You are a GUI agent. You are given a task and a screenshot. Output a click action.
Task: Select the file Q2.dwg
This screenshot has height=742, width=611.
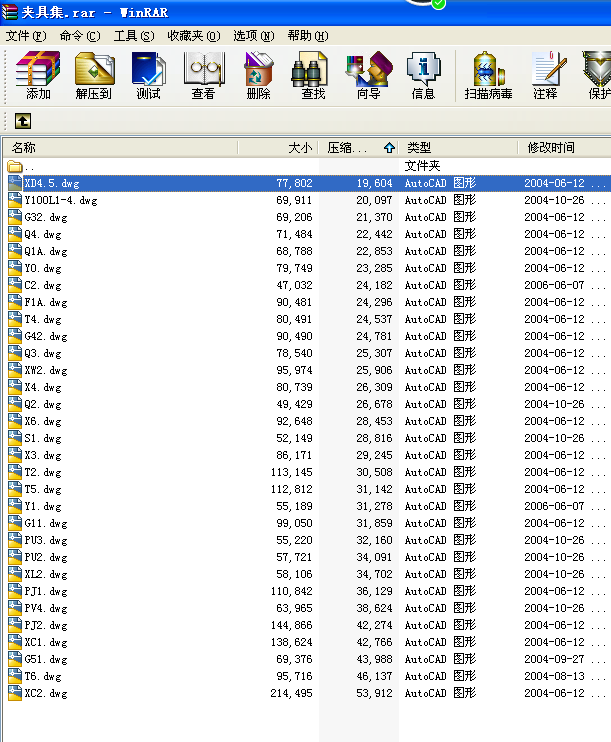[x=43, y=405]
